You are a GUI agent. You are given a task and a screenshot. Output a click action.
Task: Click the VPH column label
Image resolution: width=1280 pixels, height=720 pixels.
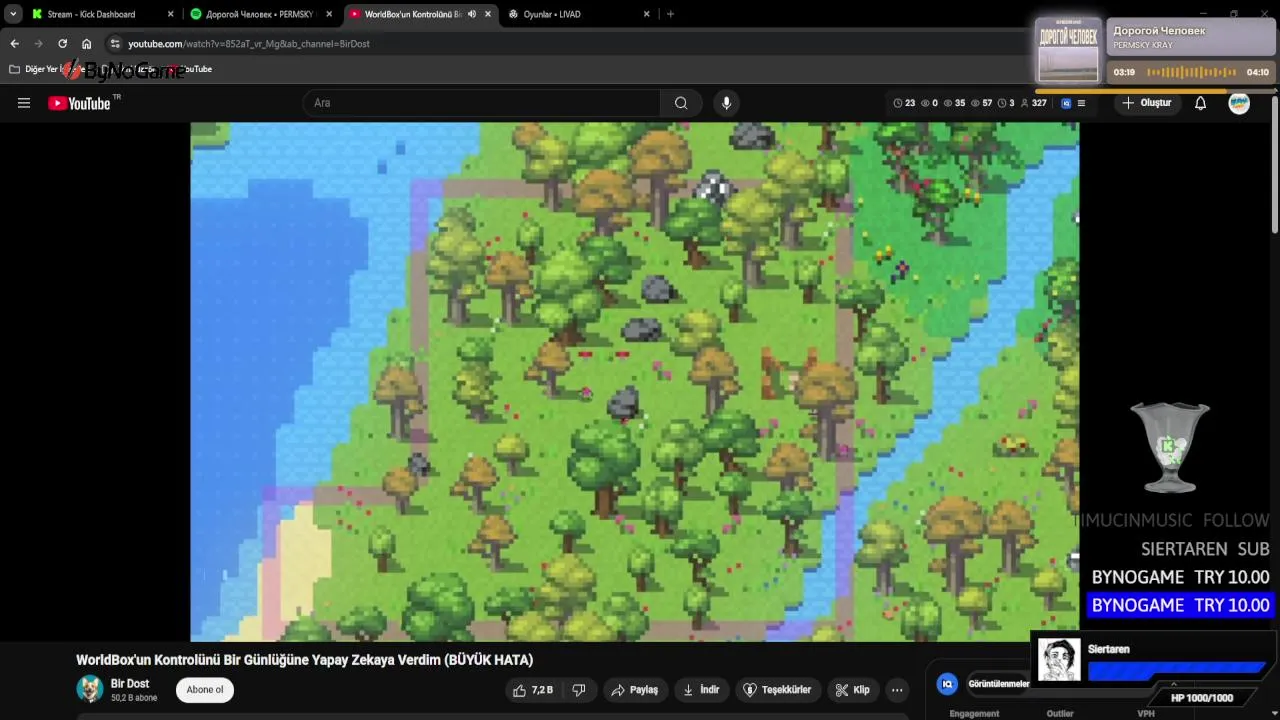tap(1146, 713)
